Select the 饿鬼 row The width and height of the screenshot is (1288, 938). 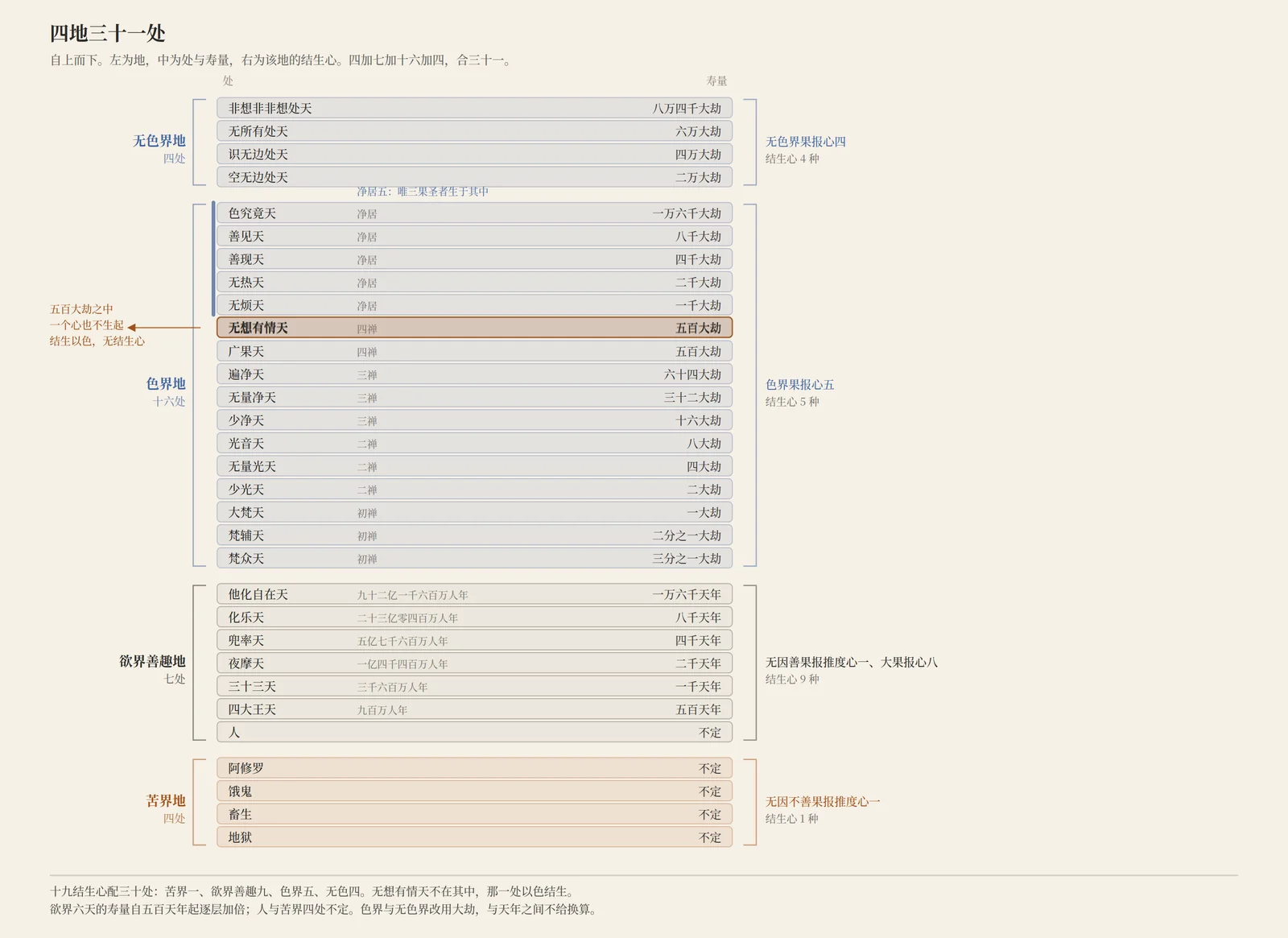474,791
